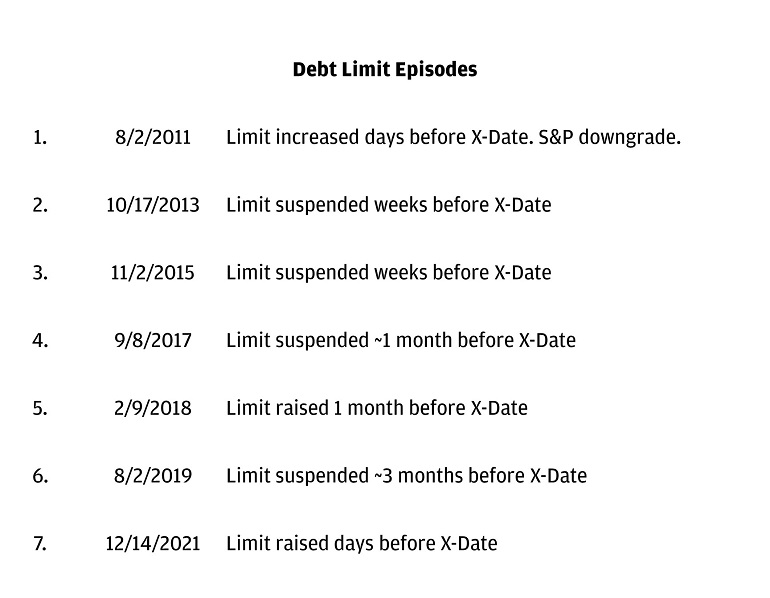
Task: Click the description beside 10/17/2013
Action: pyautogui.click(x=388, y=205)
